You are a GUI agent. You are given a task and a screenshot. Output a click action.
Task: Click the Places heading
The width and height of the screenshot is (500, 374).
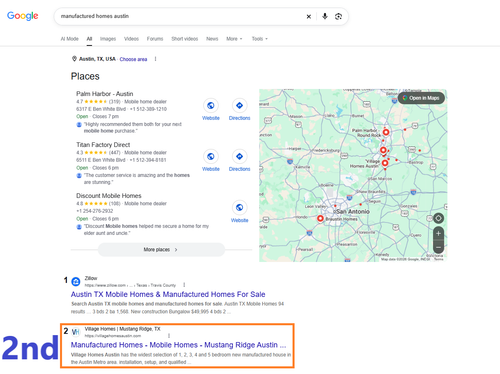click(x=85, y=76)
